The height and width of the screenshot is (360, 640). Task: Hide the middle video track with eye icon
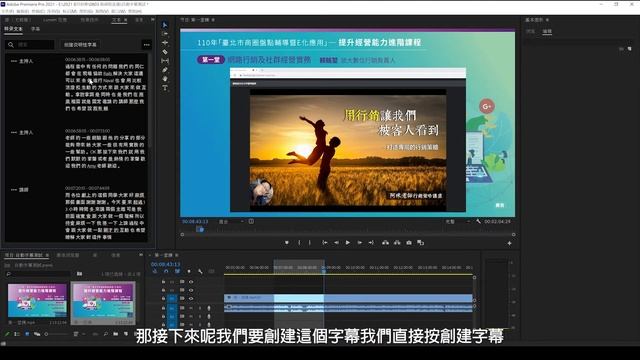tap(191, 290)
